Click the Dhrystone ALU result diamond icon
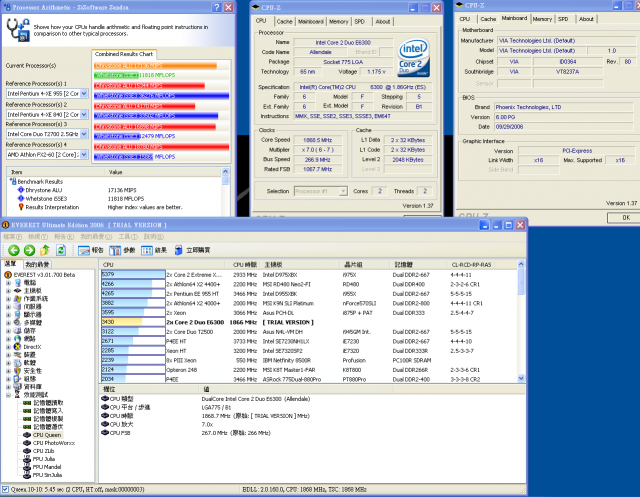The width and height of the screenshot is (640, 497). click(x=21, y=190)
